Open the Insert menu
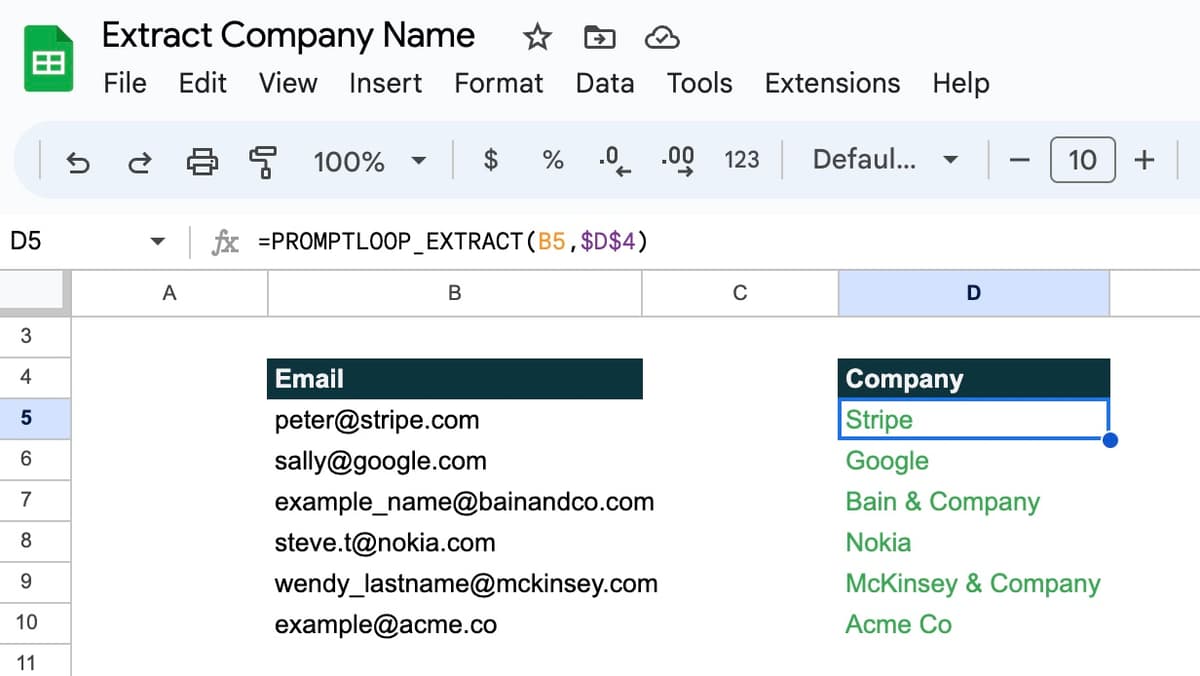 386,83
